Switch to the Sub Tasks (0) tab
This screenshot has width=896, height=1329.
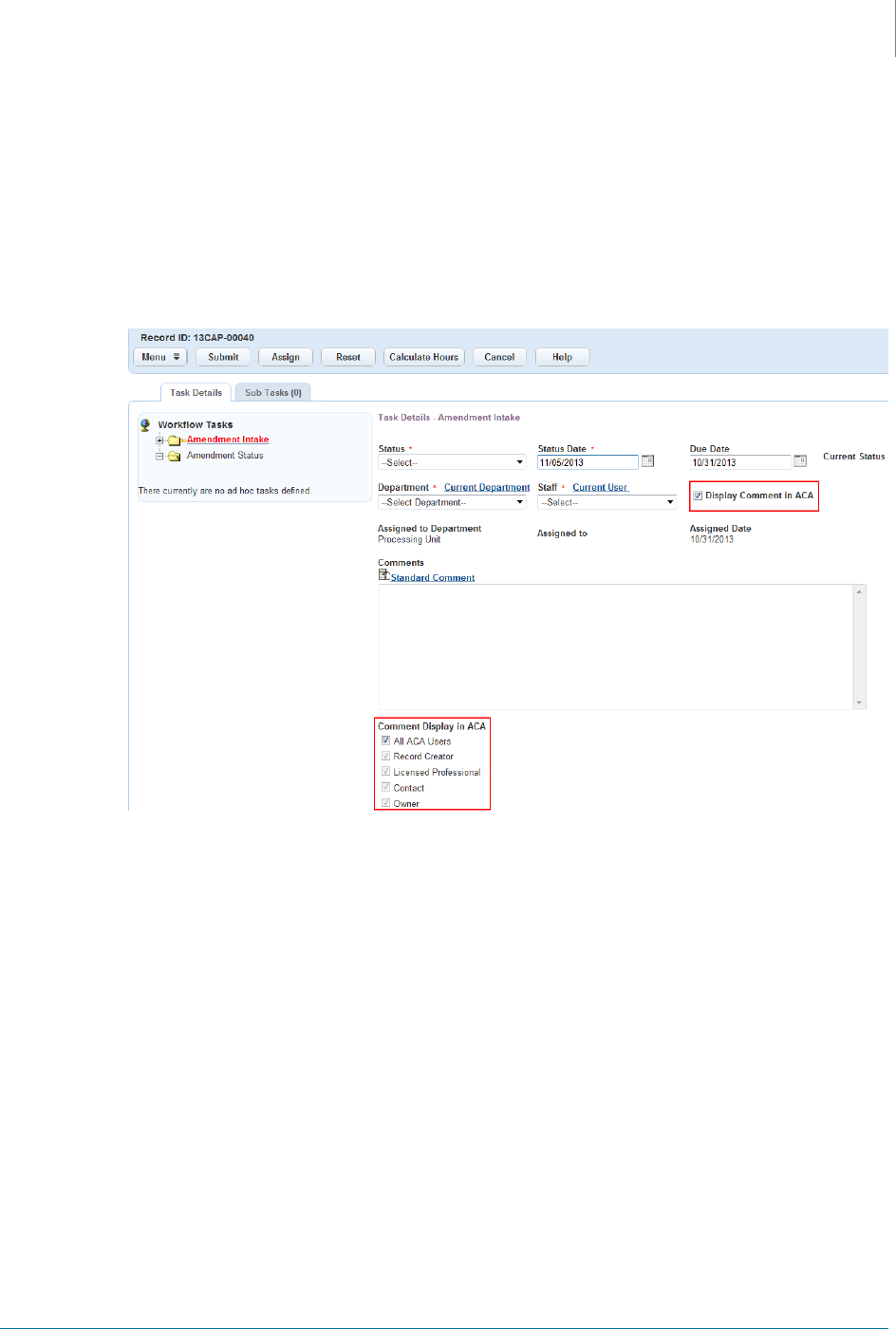[x=273, y=392]
